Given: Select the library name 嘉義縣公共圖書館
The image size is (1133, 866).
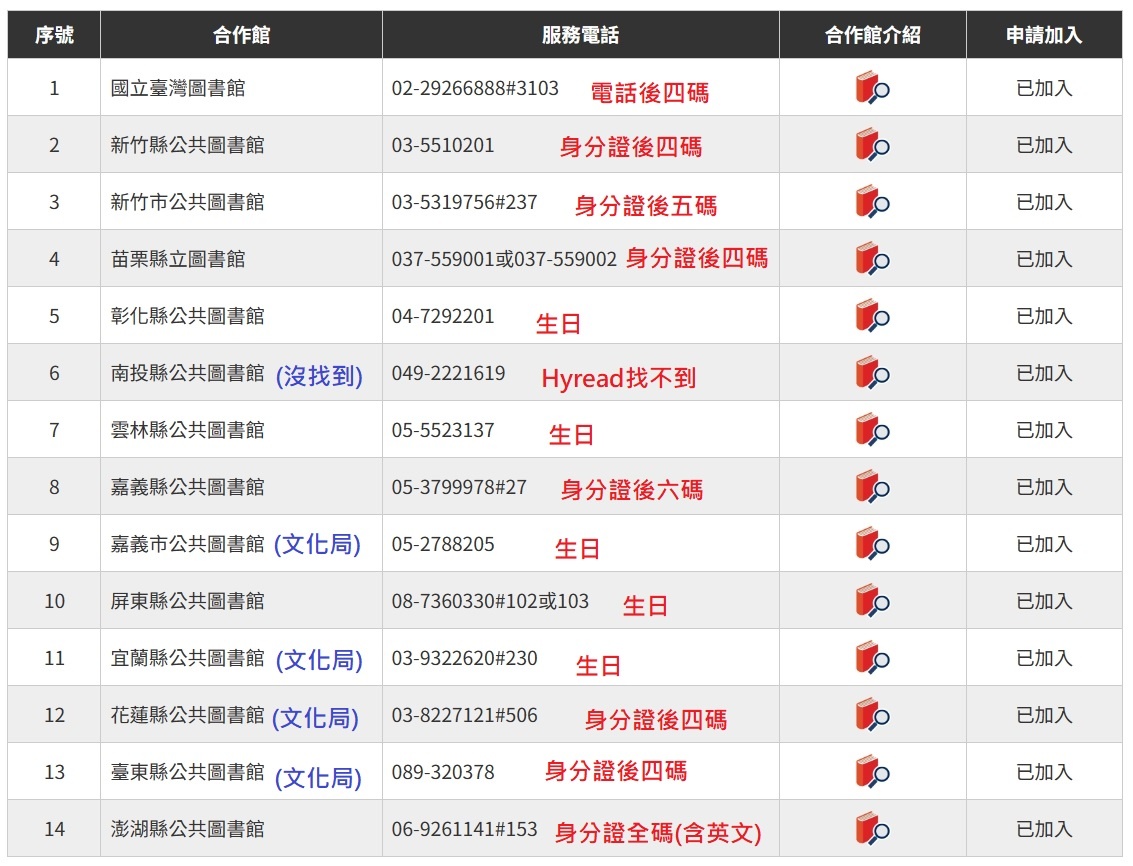Looking at the screenshot, I should pos(187,488).
